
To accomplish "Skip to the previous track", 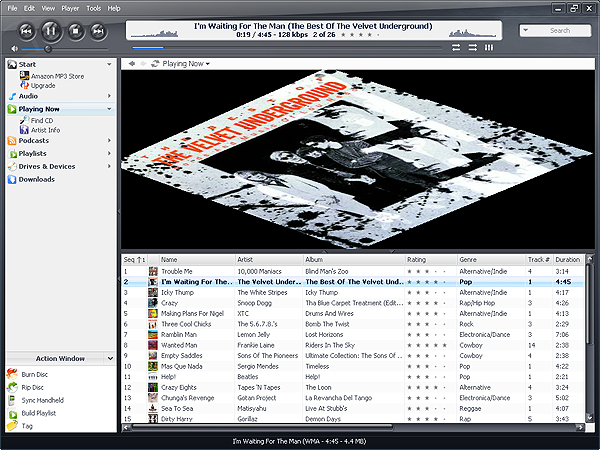I will coord(26,31).
